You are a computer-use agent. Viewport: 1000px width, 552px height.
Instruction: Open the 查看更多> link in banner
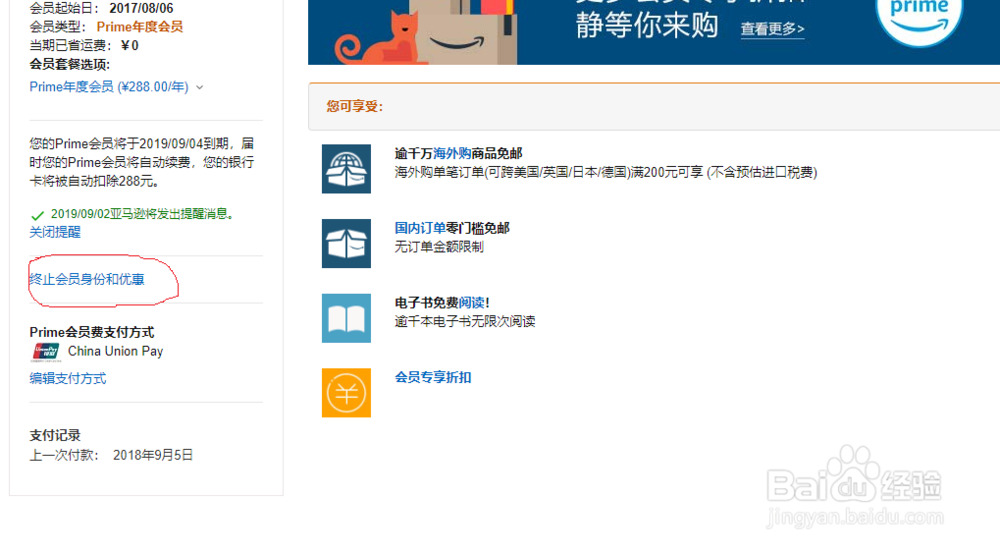click(x=772, y=29)
